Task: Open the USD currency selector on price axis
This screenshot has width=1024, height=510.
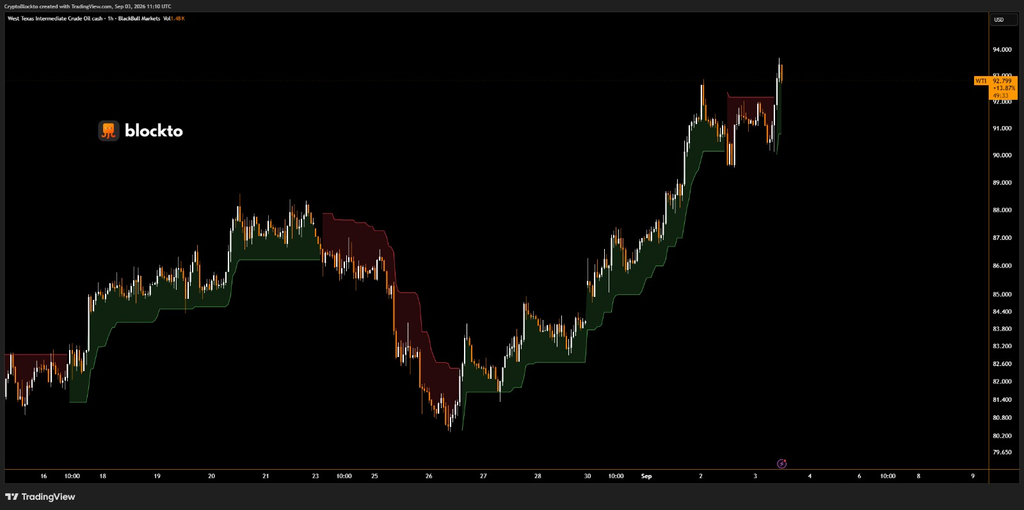Action: pos(999,20)
